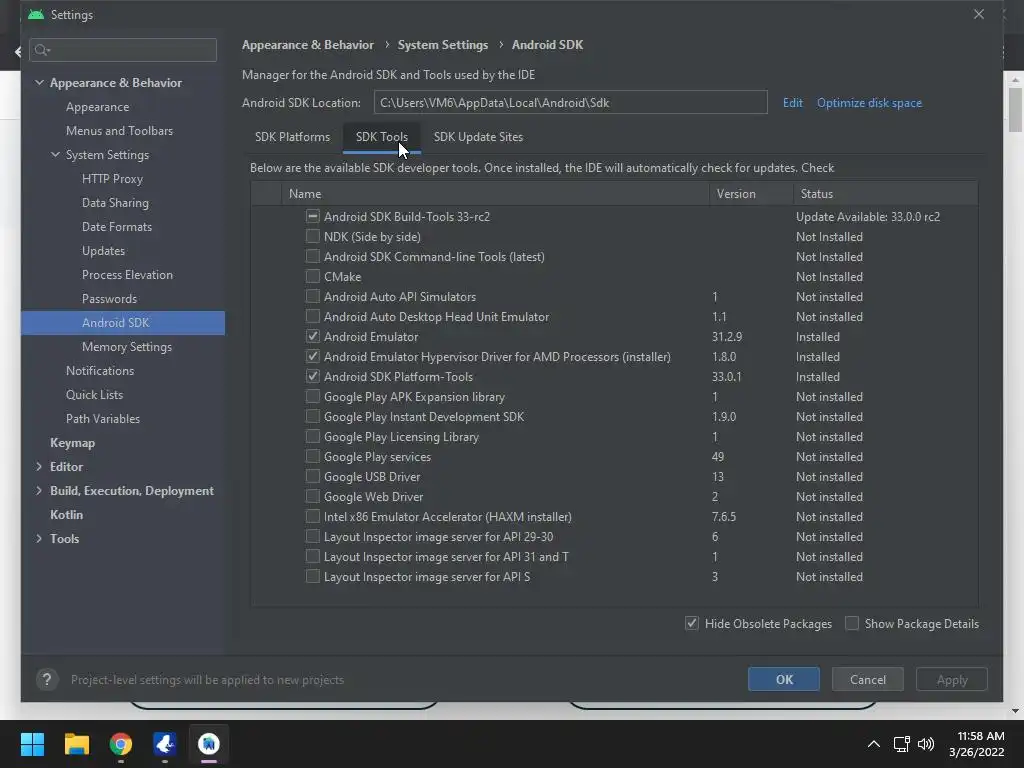
Task: Enable CMake checkbox
Action: tap(313, 276)
